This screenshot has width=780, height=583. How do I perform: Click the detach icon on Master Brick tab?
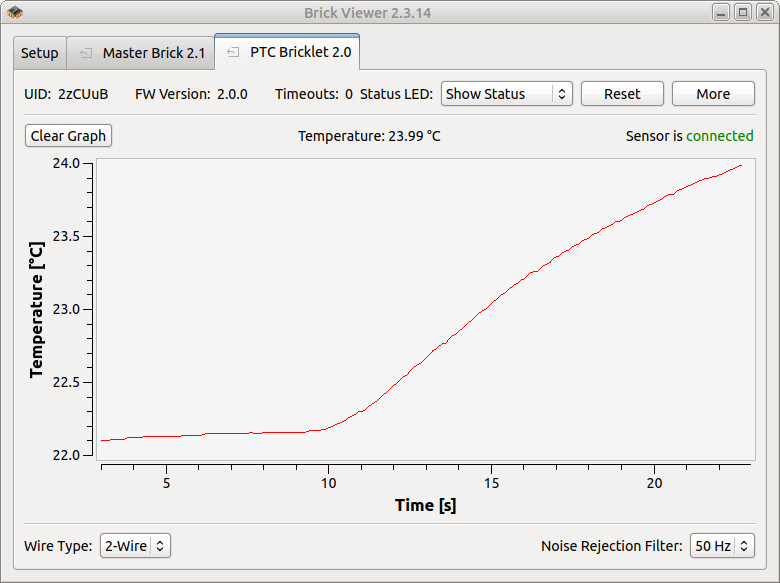click(85, 53)
